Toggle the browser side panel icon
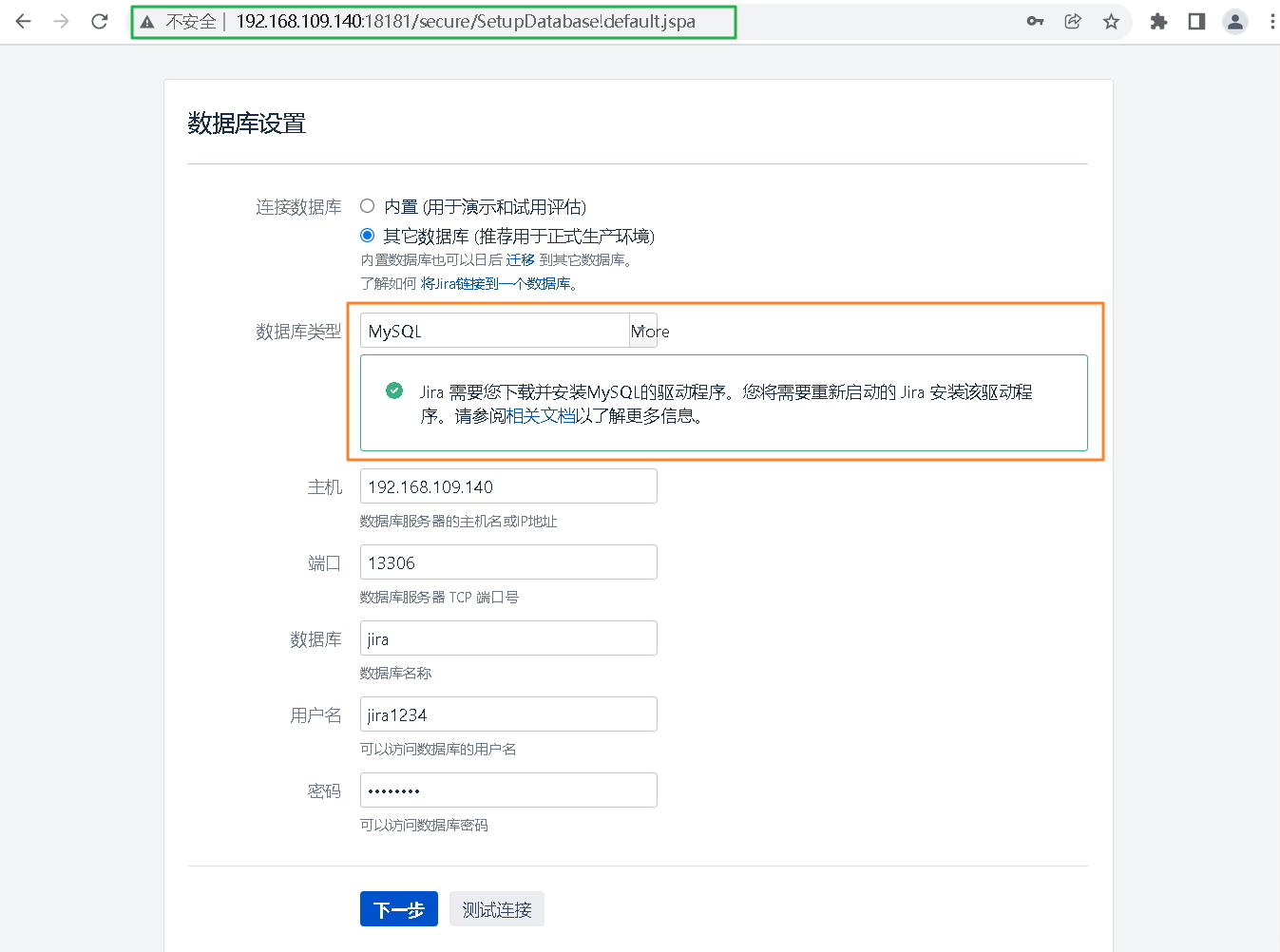The image size is (1280, 952). tap(1196, 21)
